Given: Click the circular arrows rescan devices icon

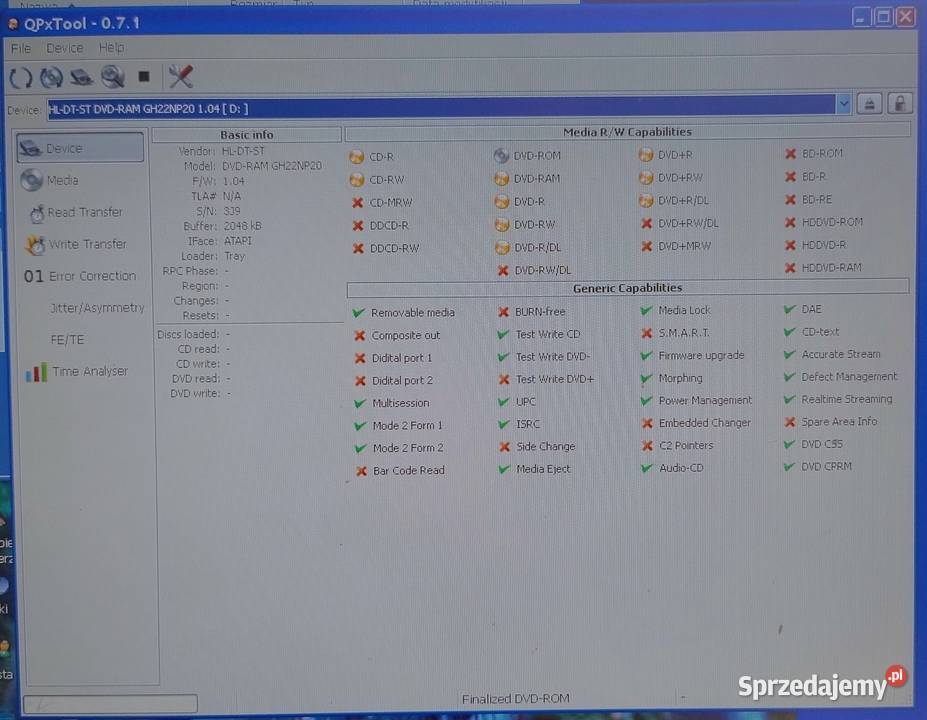Looking at the screenshot, I should point(21,77).
